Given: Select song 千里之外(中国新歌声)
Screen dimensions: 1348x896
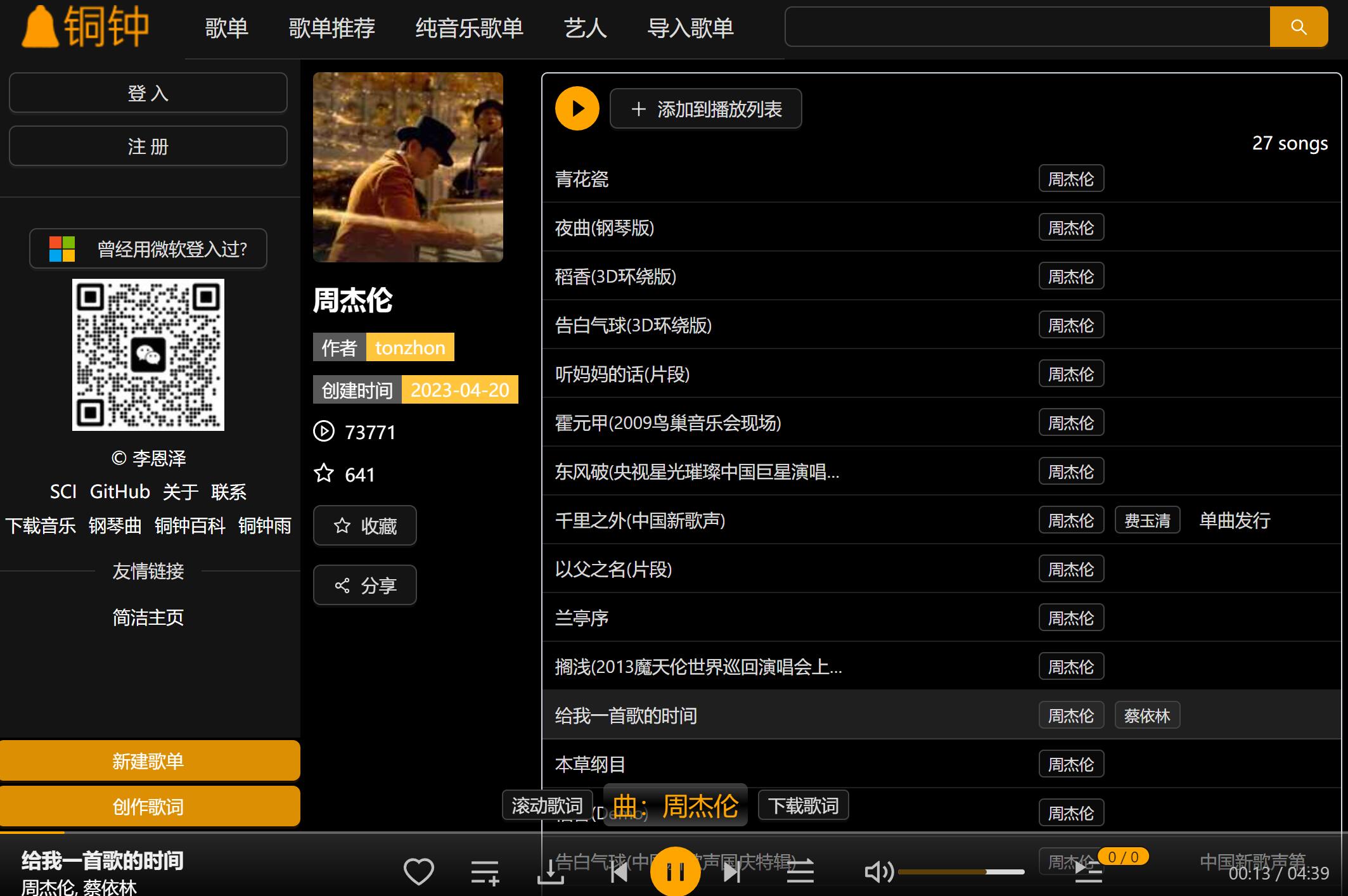Looking at the screenshot, I should tap(640, 521).
